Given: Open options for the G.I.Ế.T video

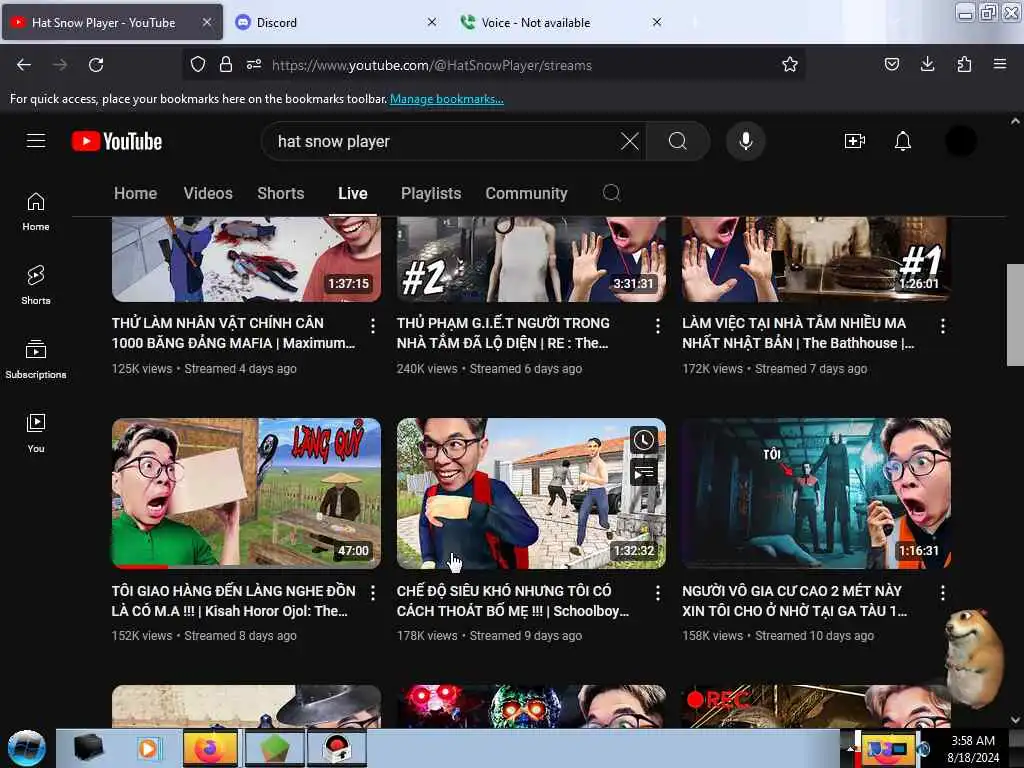Looking at the screenshot, I should click(x=658, y=326).
